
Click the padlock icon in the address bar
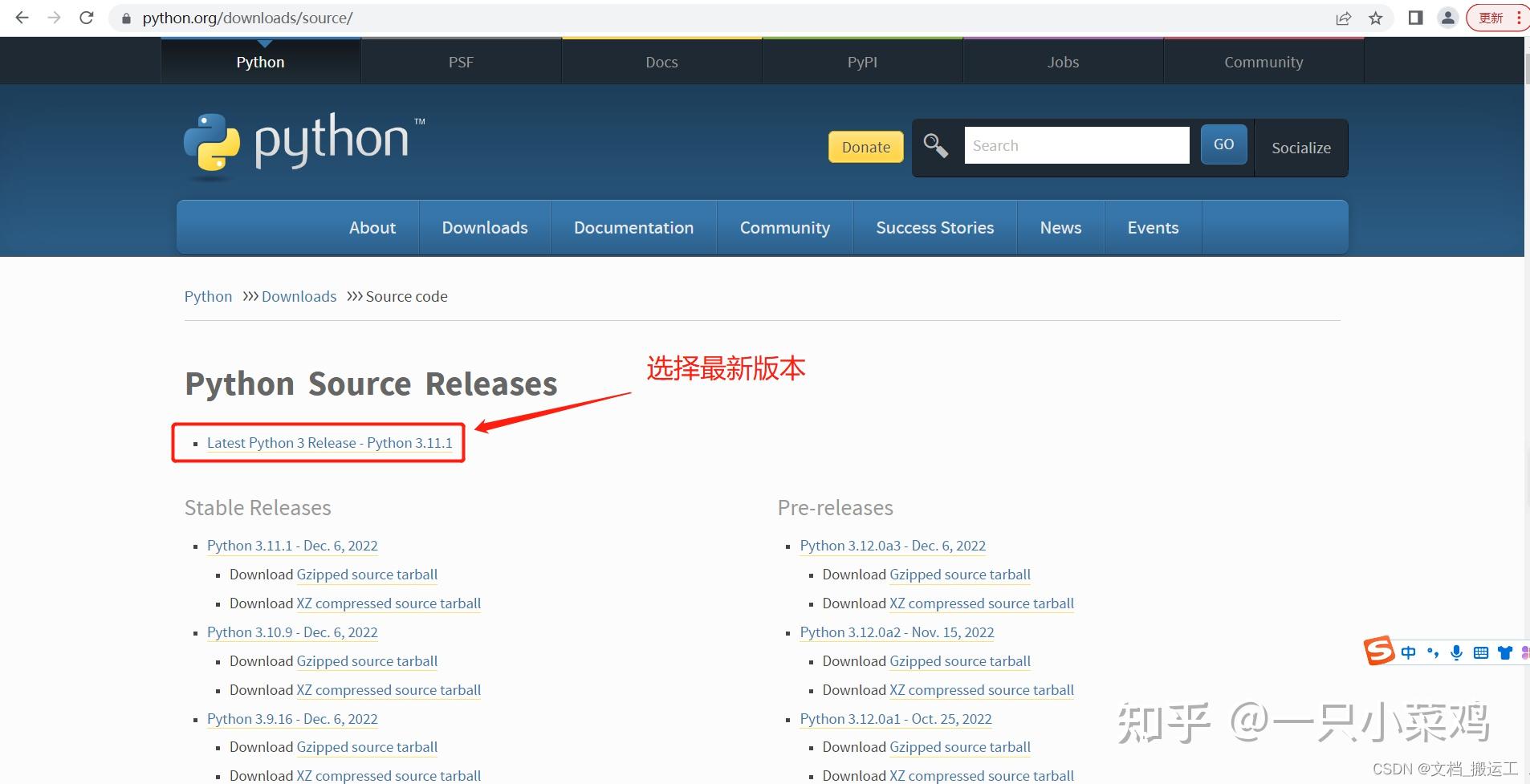point(125,17)
